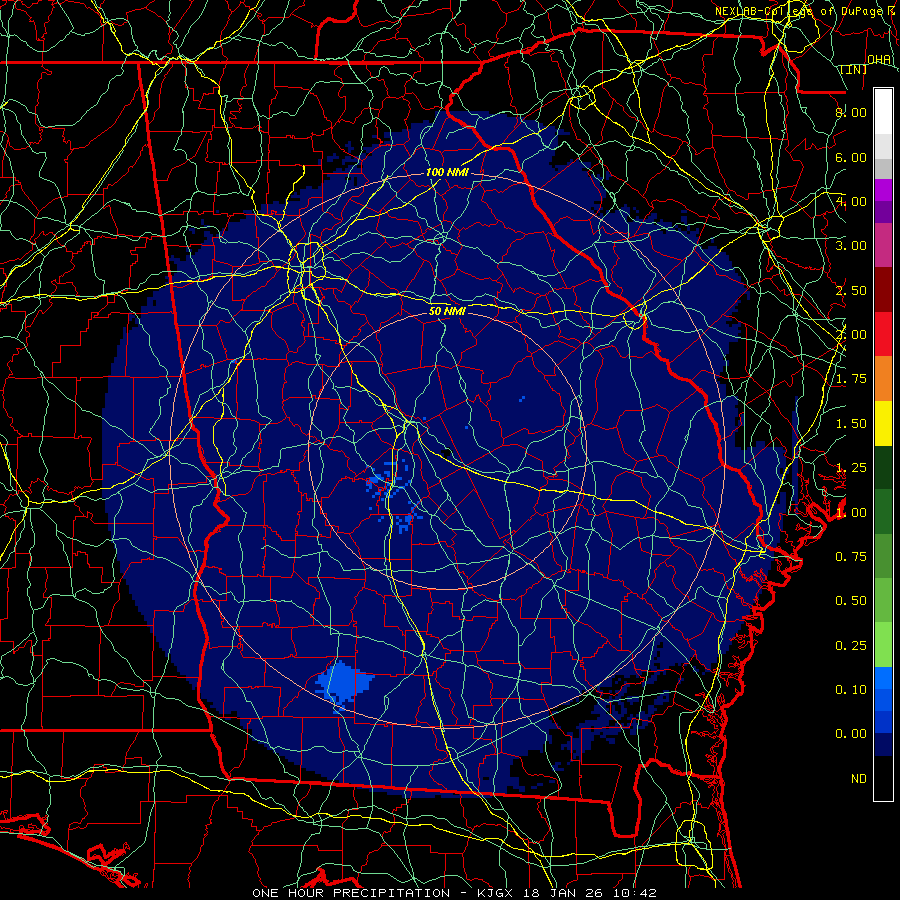The image size is (900, 900).
Task: Click the KJGX radar site identifier
Action: coord(494,893)
